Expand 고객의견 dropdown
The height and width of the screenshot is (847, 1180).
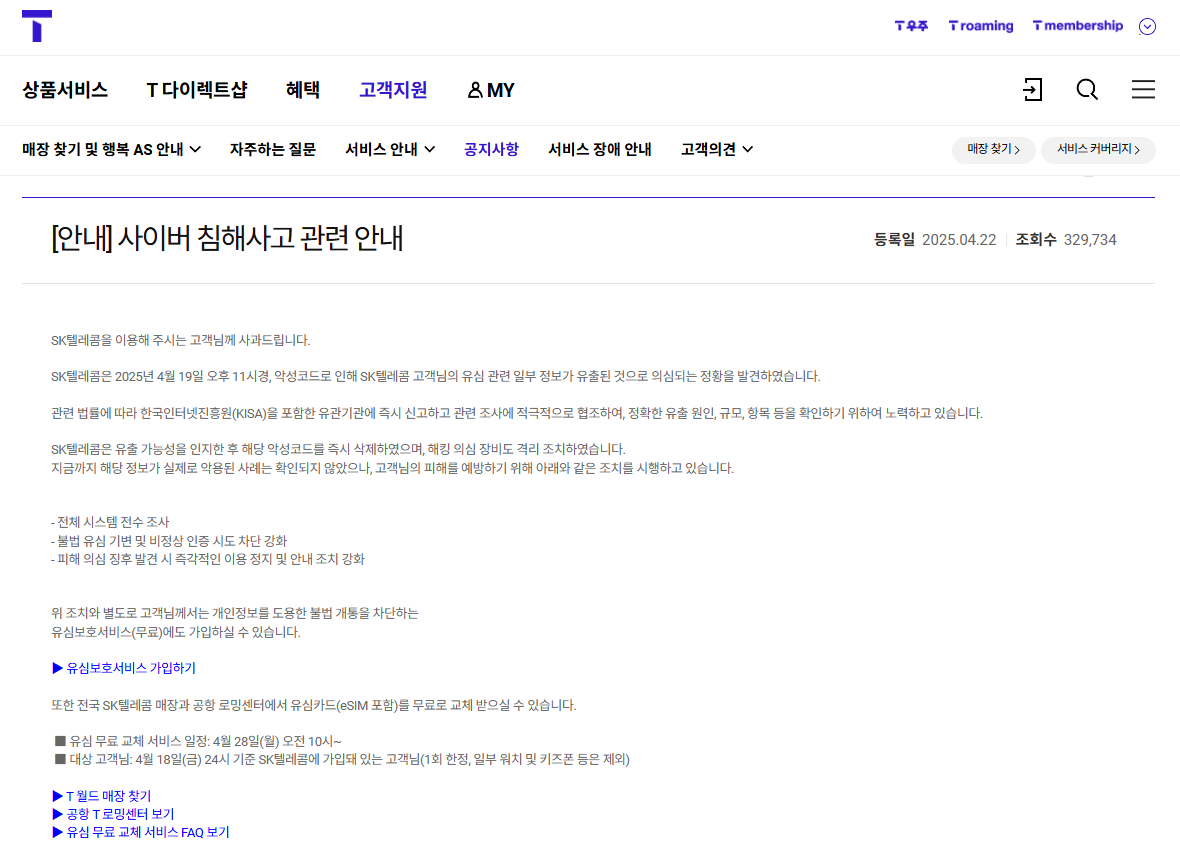716,150
